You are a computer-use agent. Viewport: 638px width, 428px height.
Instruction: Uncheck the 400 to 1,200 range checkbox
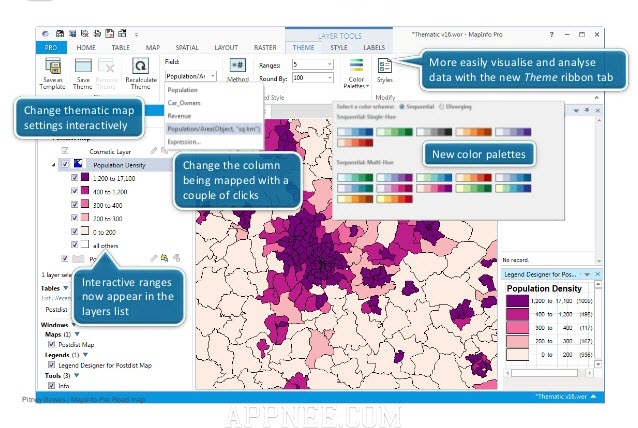click(x=74, y=191)
